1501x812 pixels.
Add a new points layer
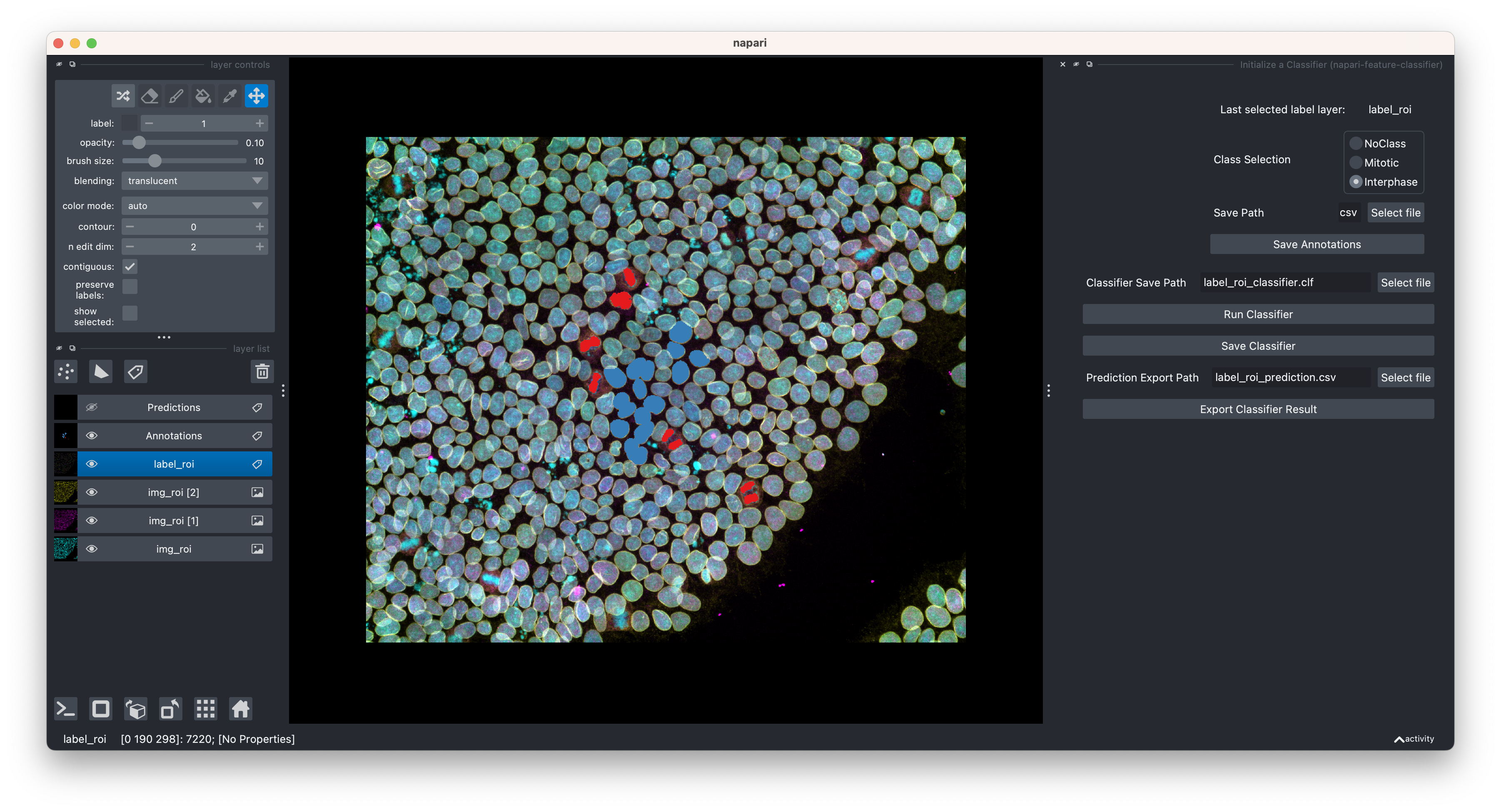coord(65,371)
